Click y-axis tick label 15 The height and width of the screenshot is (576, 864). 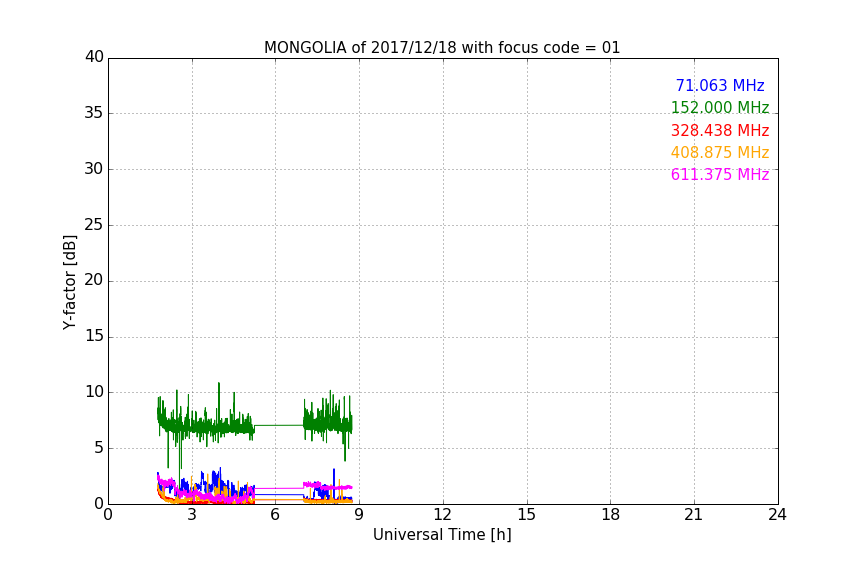[94, 336]
